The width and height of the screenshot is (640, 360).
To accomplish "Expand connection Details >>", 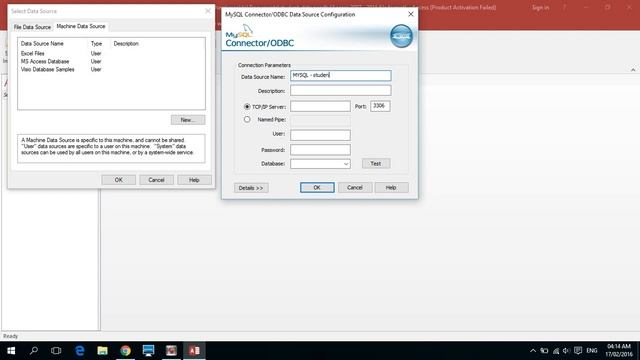I will tap(251, 188).
